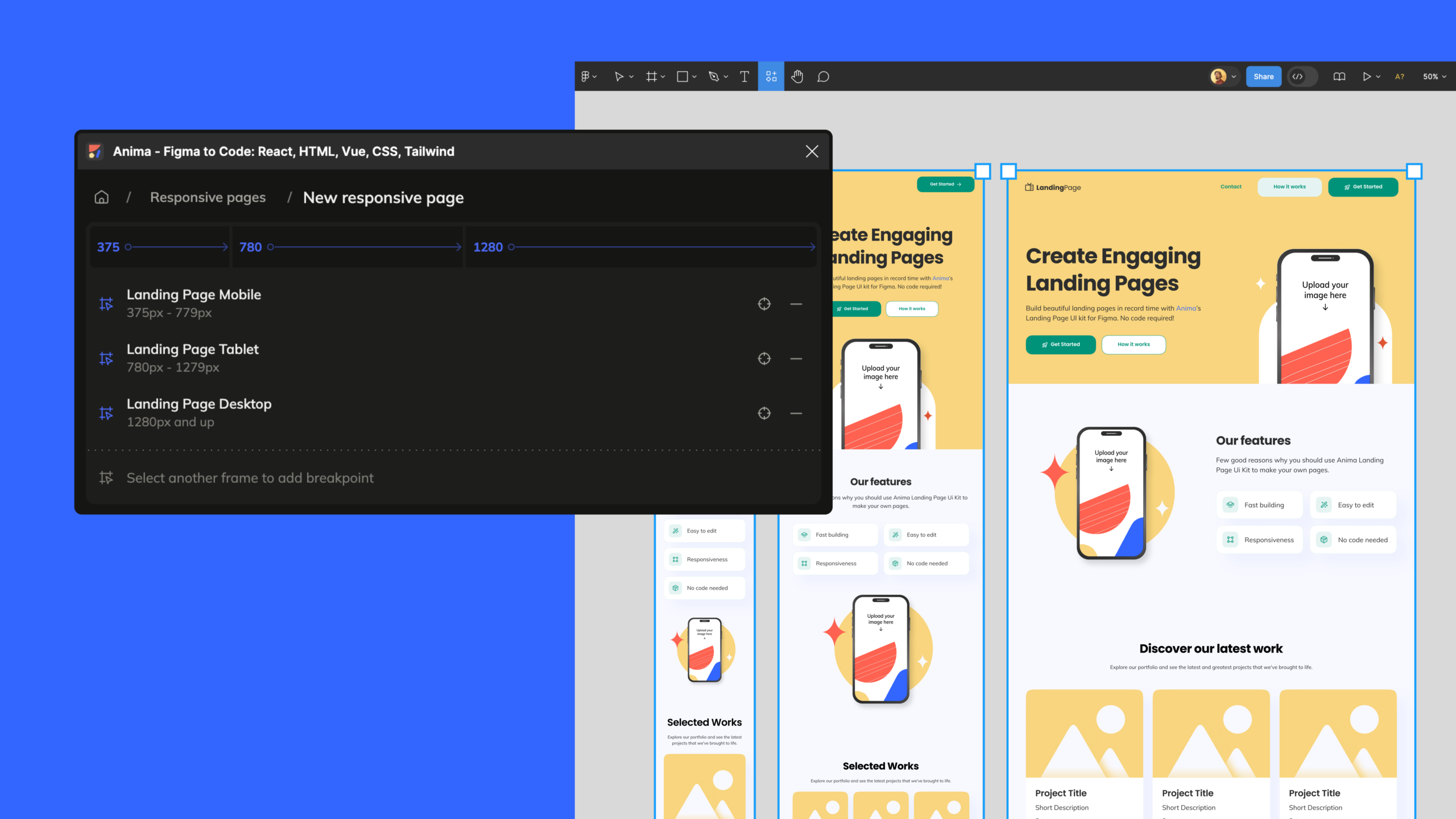
Task: Expand the home navigation breadcrumb
Action: coord(100,197)
